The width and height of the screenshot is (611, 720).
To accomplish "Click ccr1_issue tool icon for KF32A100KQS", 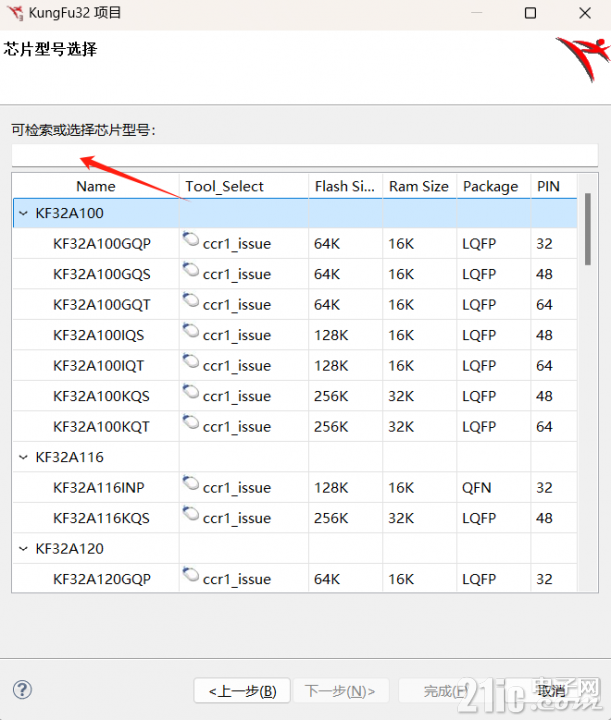I will (x=191, y=392).
